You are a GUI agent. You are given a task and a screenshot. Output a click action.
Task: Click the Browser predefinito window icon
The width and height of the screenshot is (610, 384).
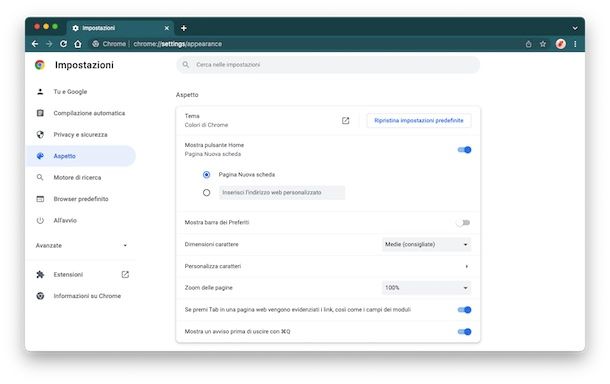[40, 199]
